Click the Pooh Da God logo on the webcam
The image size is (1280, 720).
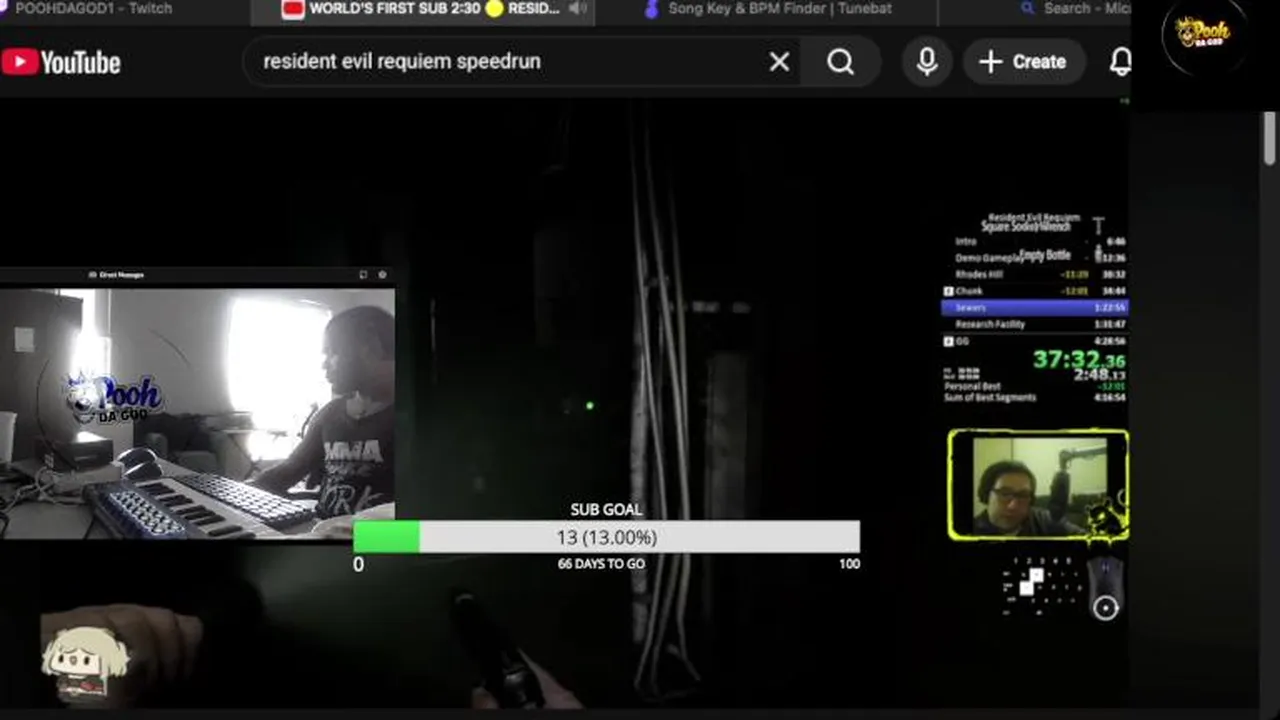[x=115, y=398]
